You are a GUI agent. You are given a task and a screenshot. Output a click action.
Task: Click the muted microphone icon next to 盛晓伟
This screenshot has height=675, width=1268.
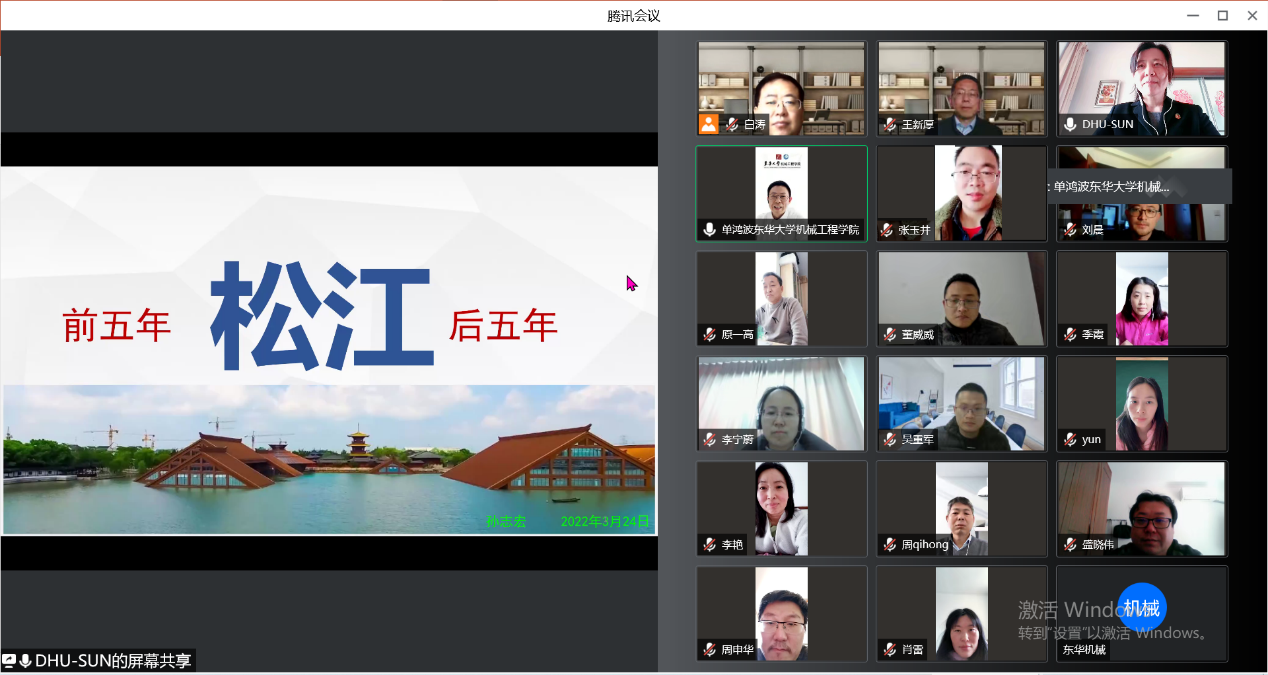point(1069,545)
